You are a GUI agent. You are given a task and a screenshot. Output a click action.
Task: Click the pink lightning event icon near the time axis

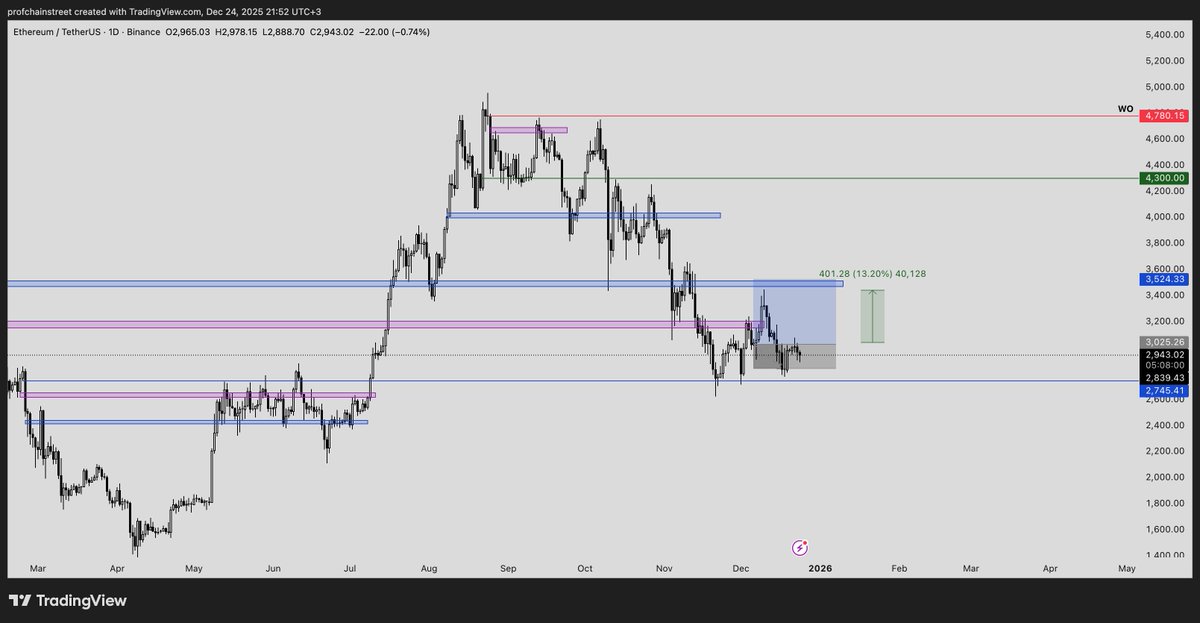click(800, 547)
